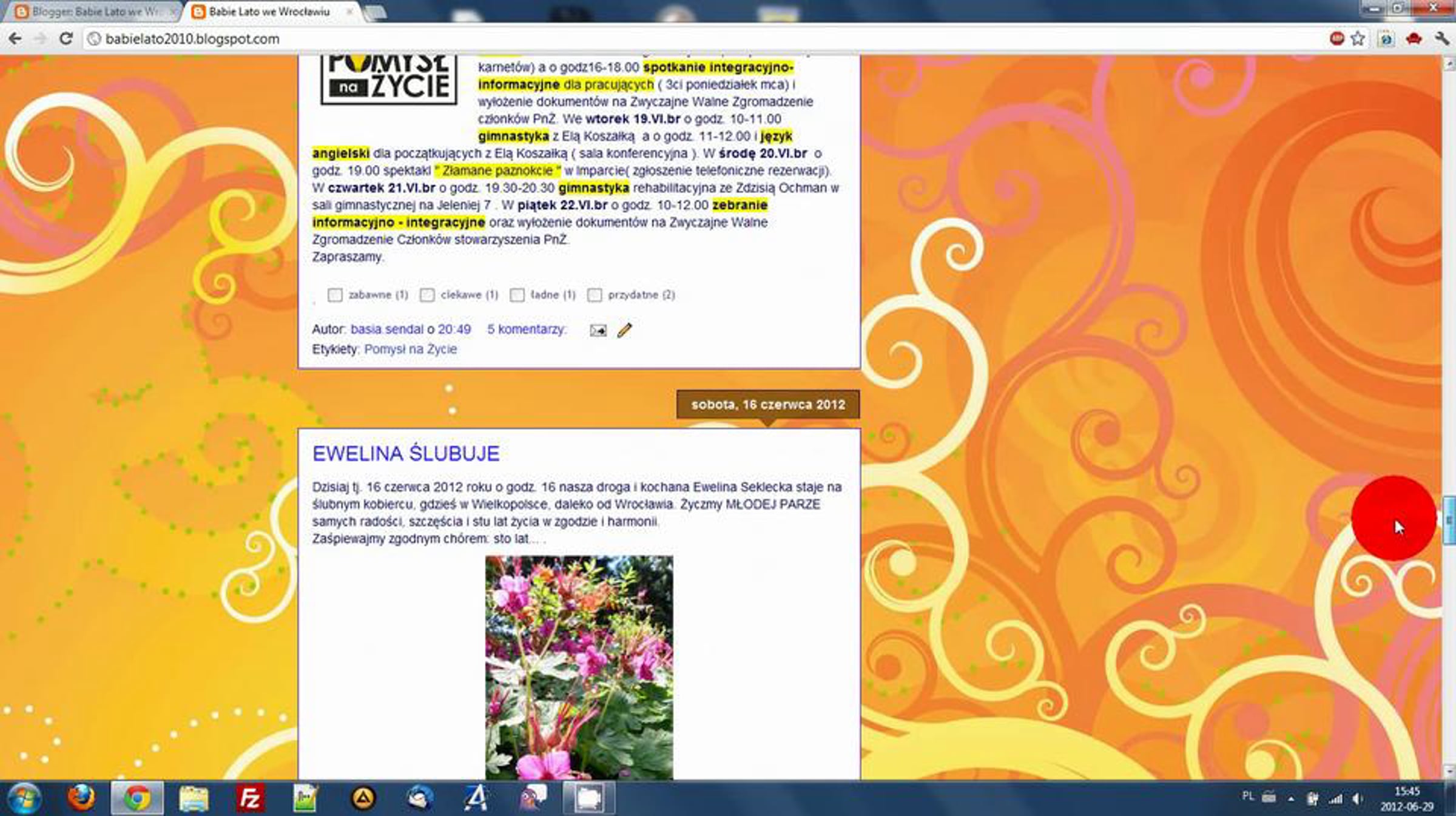
Task: Open FileZilla from the taskbar
Action: pyautogui.click(x=249, y=798)
